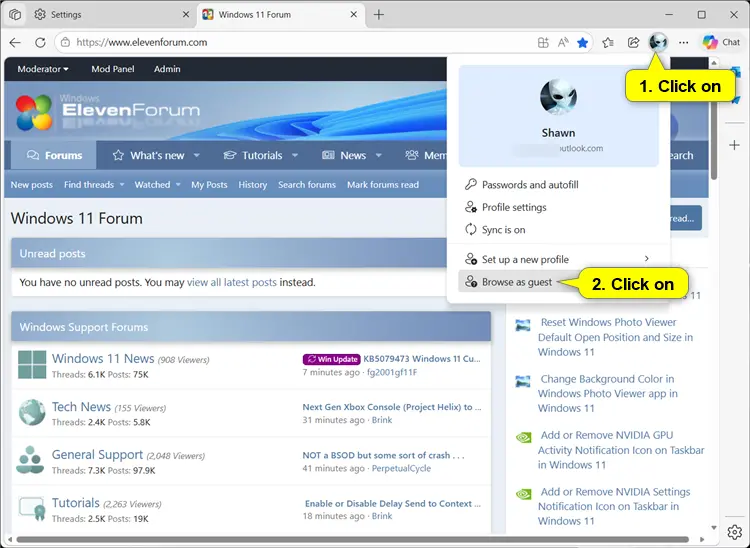View site information lock icon in address bar
This screenshot has height=548, width=750.
pyautogui.click(x=66, y=43)
